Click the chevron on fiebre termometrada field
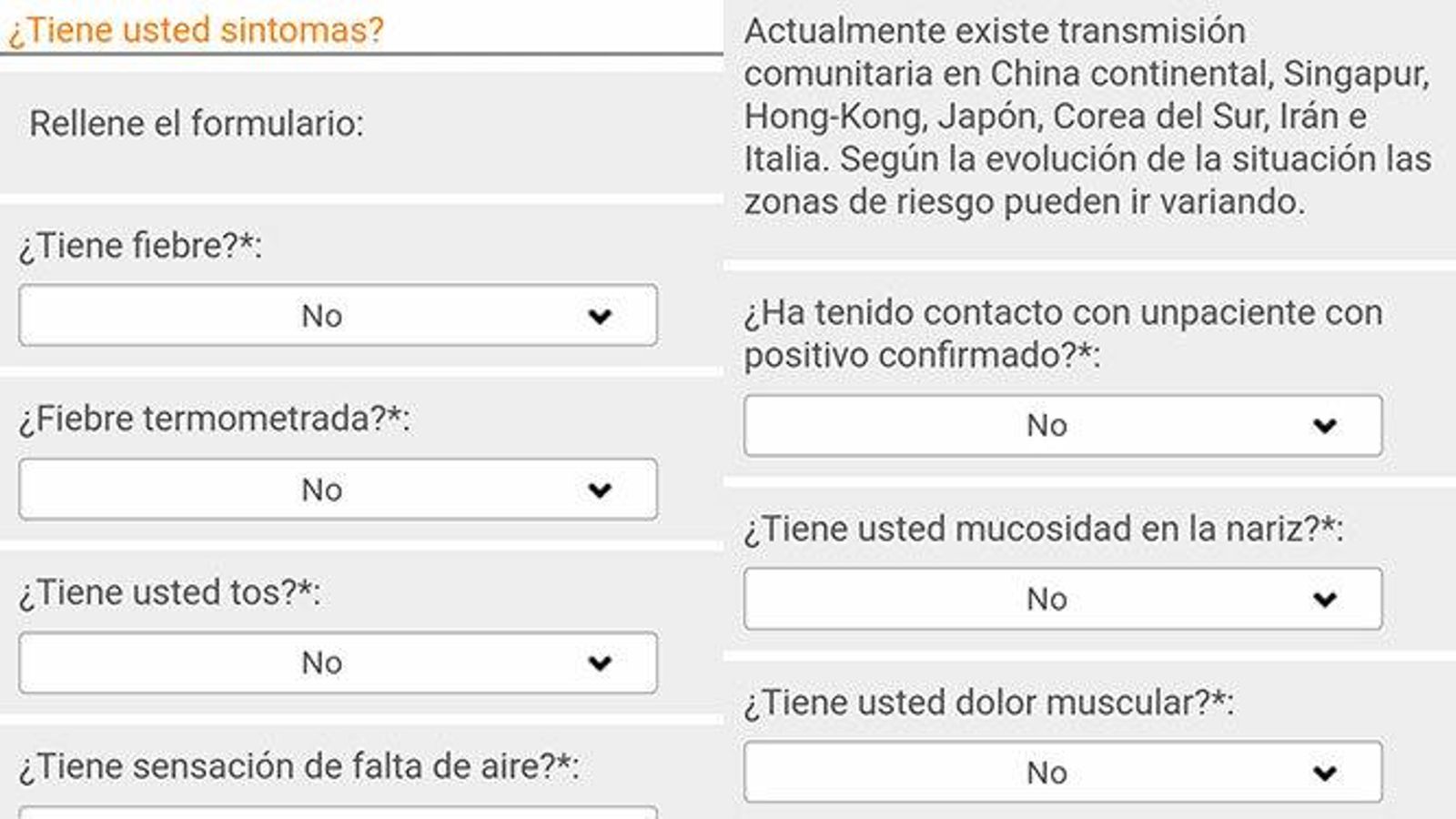1456x819 pixels. pyautogui.click(x=600, y=490)
